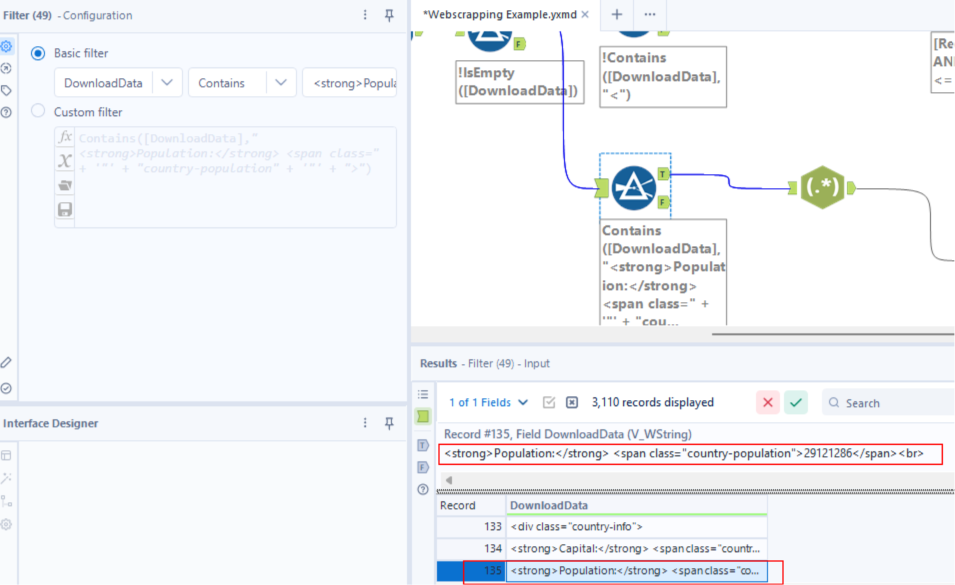
Task: Open the configuration gear tab in sidebar
Action: pyautogui.click(x=7, y=46)
